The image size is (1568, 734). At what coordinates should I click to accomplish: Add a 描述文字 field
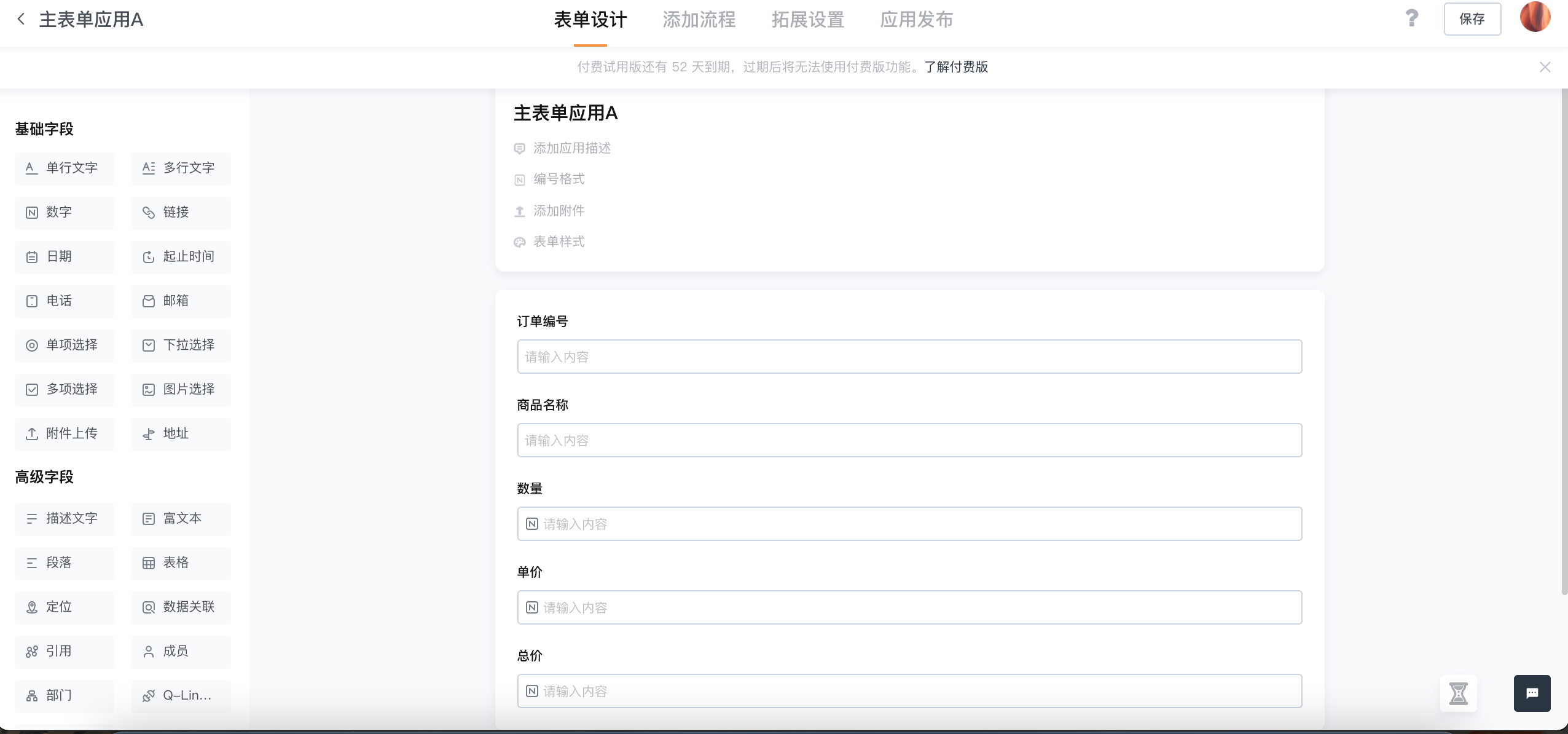65,519
